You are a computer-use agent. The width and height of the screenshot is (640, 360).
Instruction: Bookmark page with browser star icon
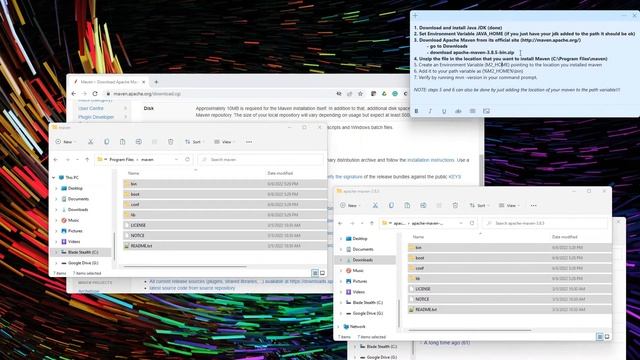coord(360,93)
